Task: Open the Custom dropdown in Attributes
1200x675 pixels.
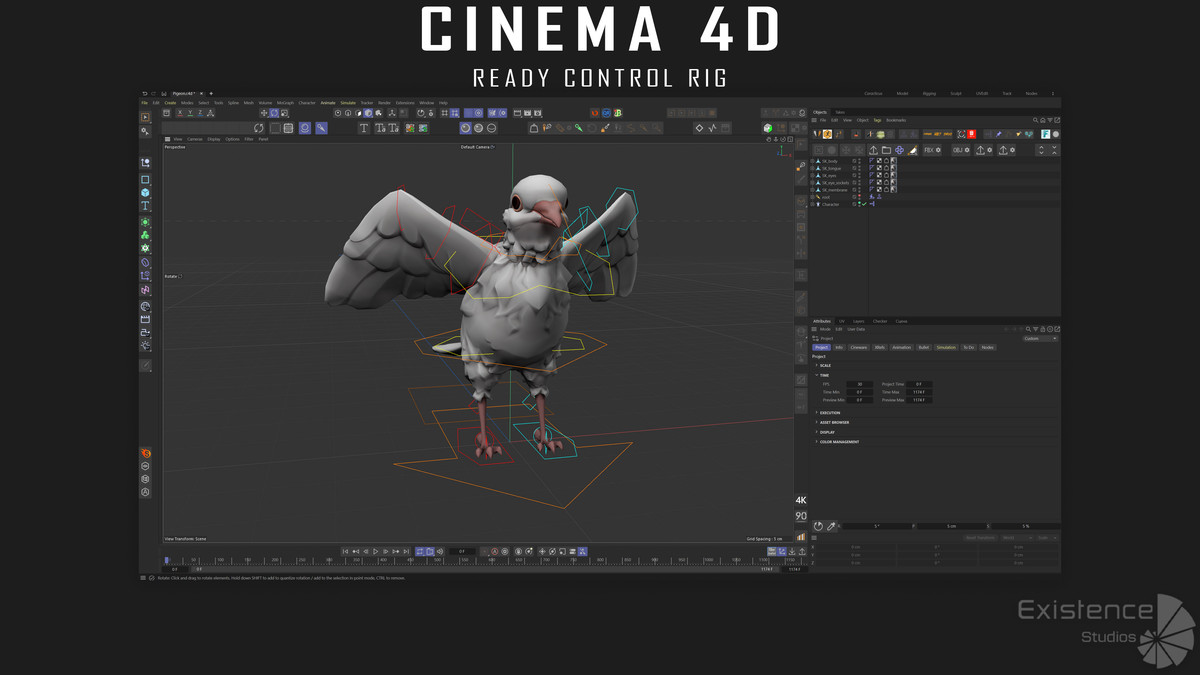Action: coord(1039,338)
